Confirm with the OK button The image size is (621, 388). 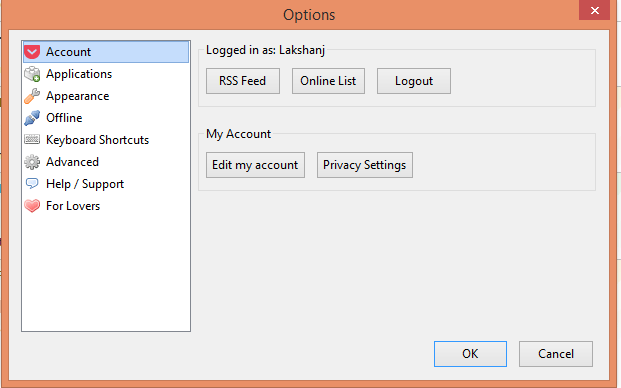click(x=470, y=354)
